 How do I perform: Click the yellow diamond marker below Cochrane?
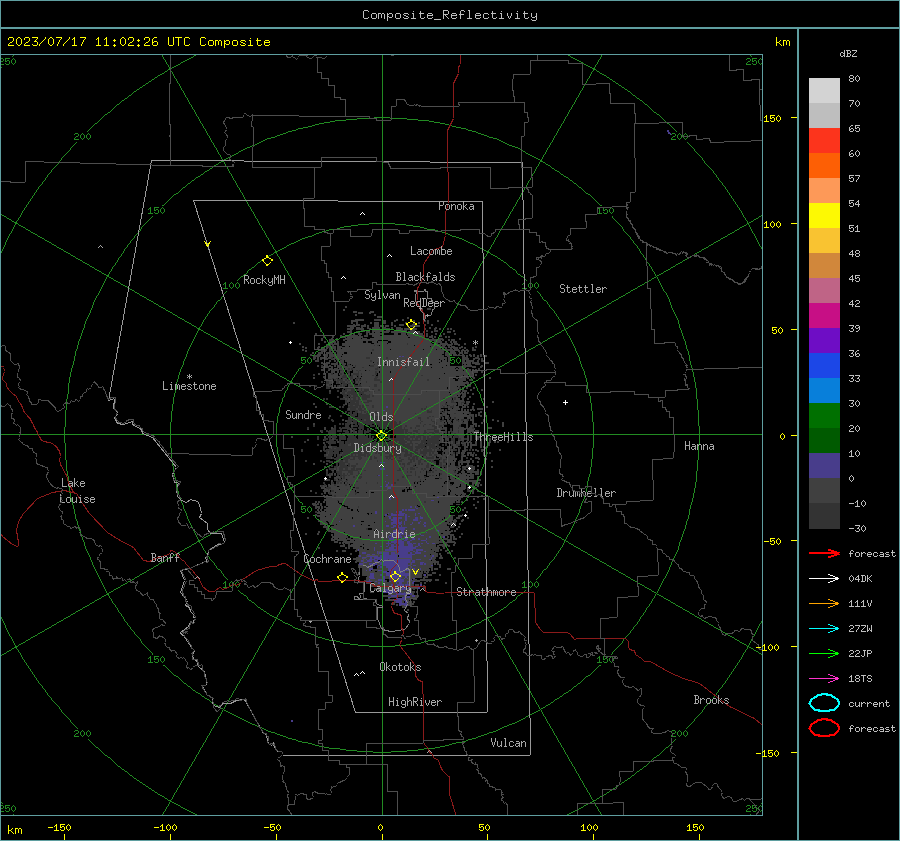click(x=342, y=577)
